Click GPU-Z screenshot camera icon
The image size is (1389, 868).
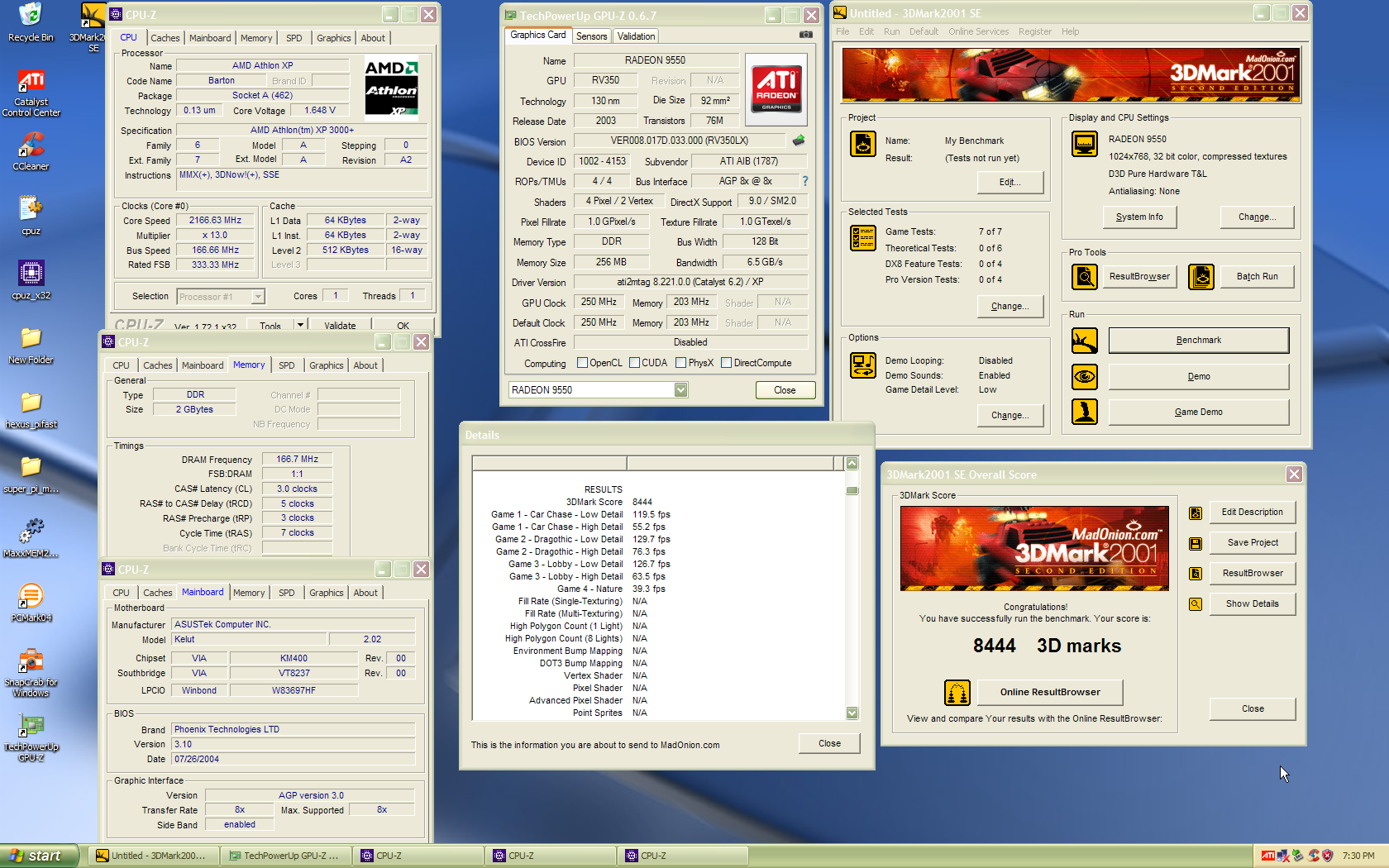pyautogui.click(x=805, y=35)
